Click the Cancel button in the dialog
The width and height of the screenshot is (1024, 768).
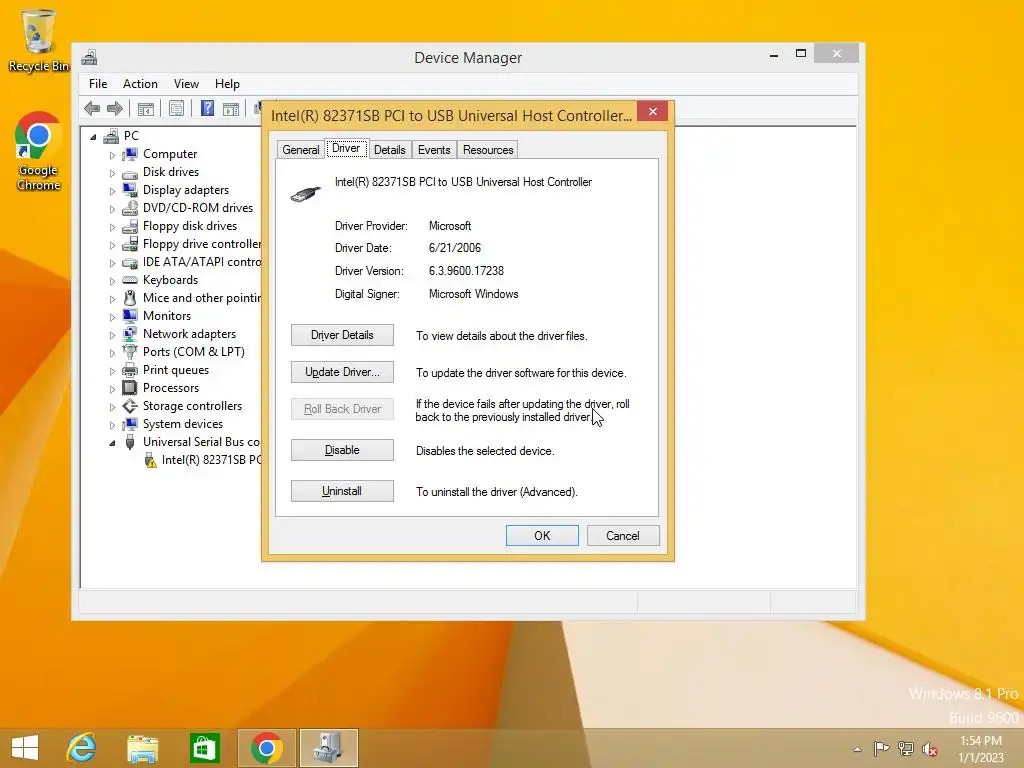(x=623, y=536)
